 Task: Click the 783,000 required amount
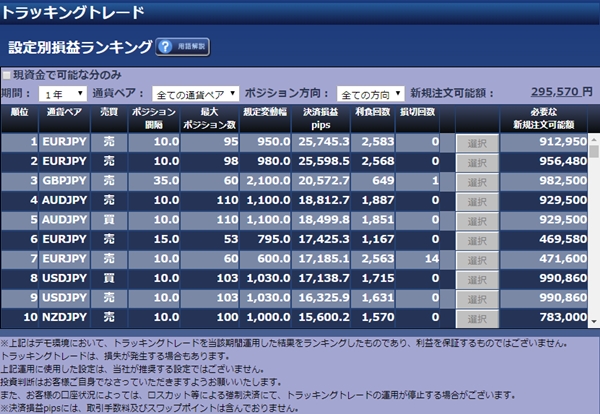coord(563,317)
